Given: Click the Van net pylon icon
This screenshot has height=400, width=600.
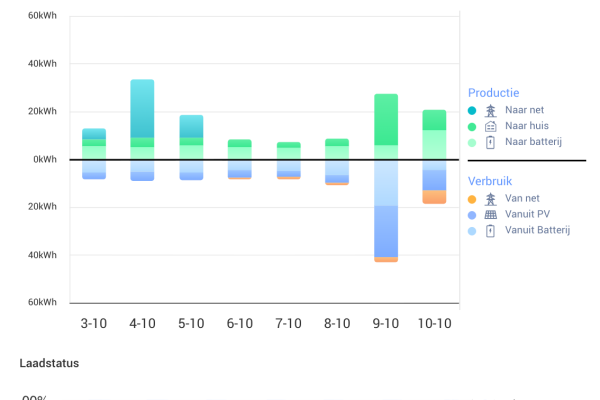Looking at the screenshot, I should point(490,198).
